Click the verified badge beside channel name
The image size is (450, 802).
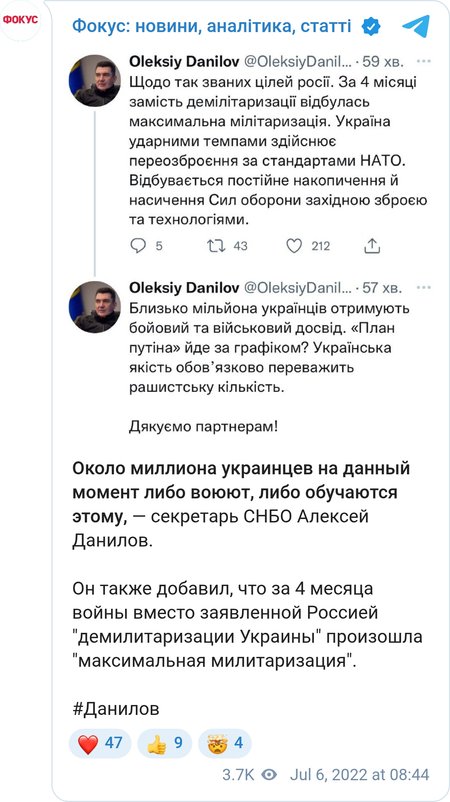click(371, 26)
